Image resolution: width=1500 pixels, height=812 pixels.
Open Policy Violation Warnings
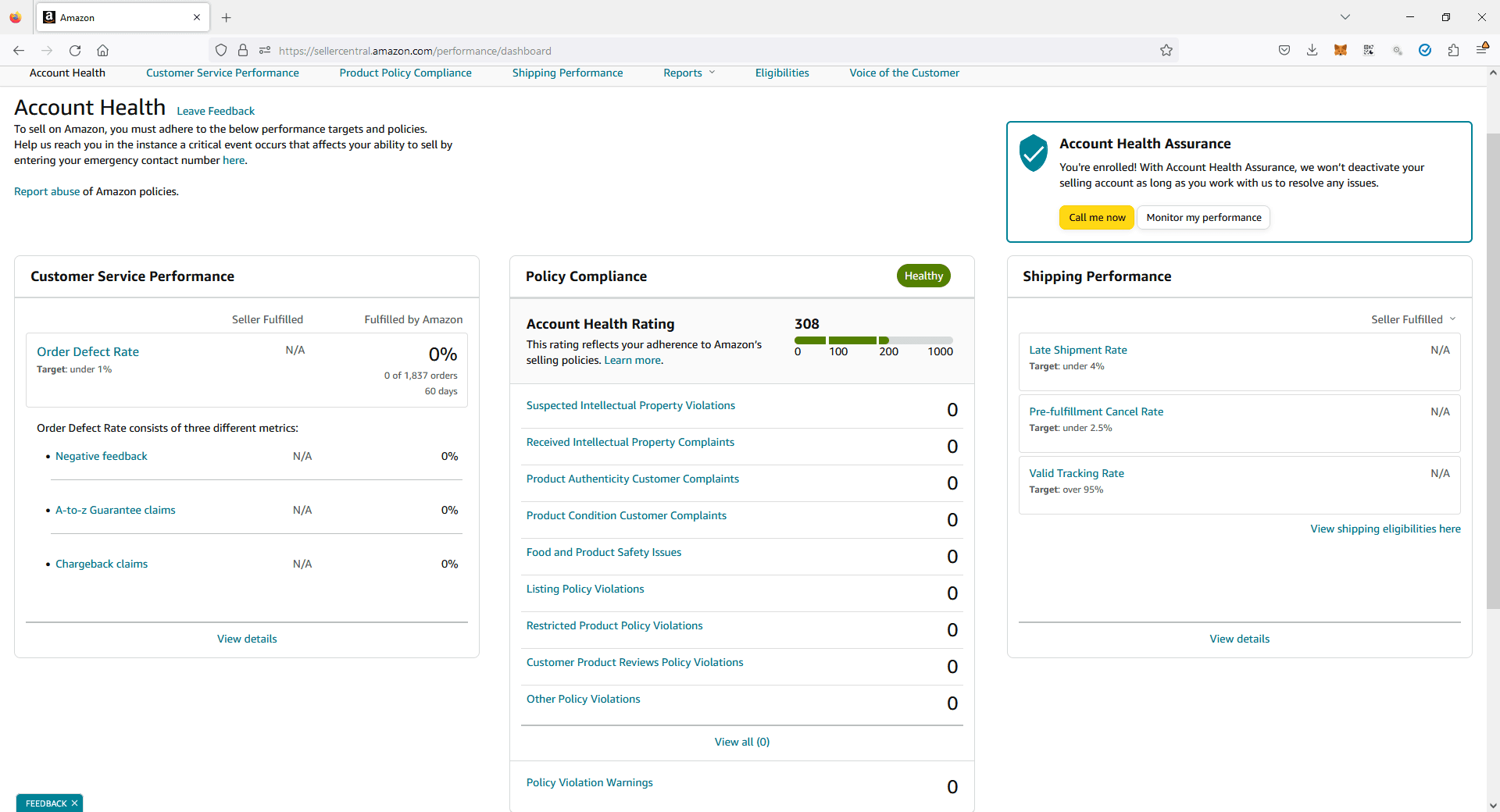[590, 782]
